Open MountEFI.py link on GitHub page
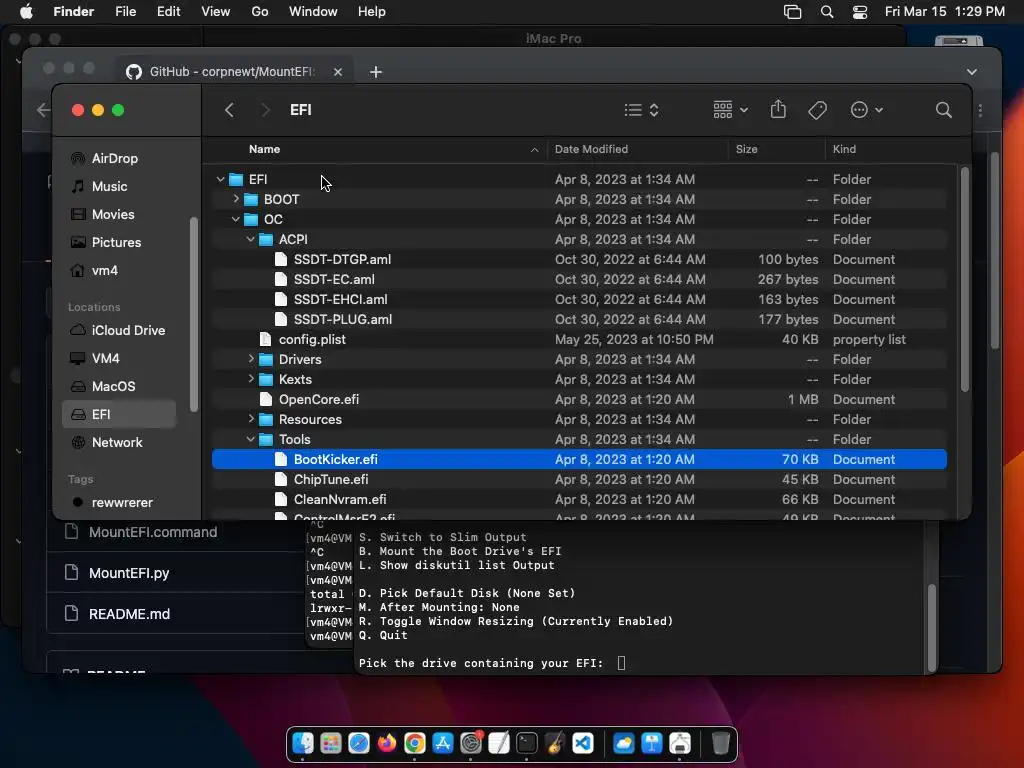Screen dimensions: 1024x768 click(129, 573)
